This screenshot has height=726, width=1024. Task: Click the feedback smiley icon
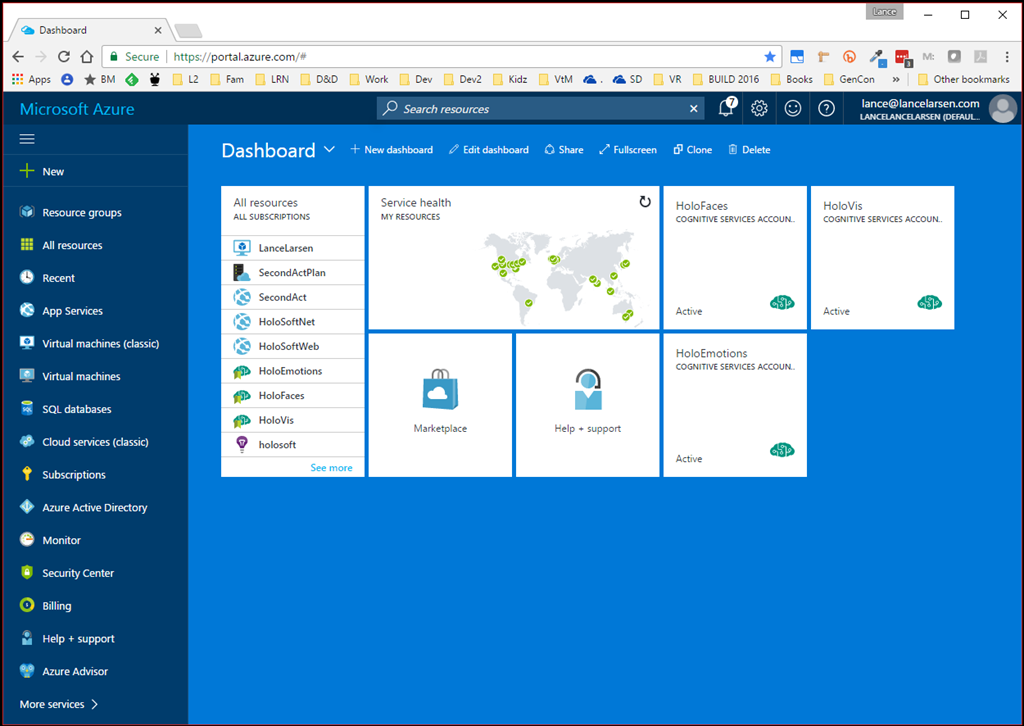coord(793,108)
